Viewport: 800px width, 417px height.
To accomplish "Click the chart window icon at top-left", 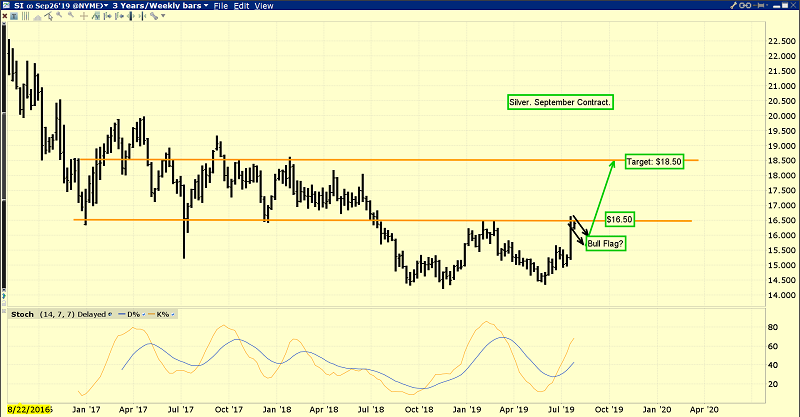I will [6, 5].
